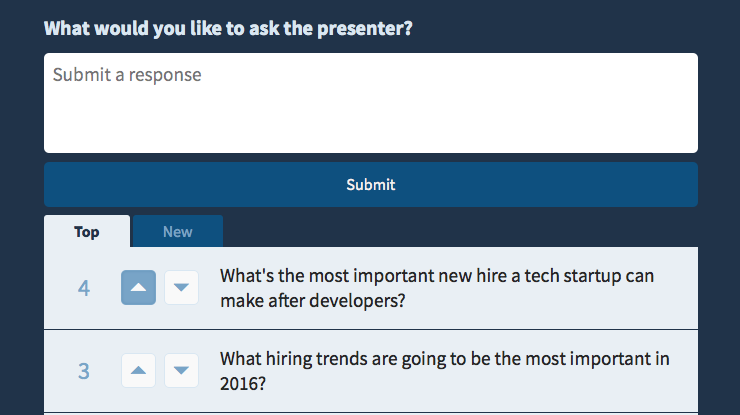
Task: Click the down triangle next to count 3
Action: pos(181,371)
